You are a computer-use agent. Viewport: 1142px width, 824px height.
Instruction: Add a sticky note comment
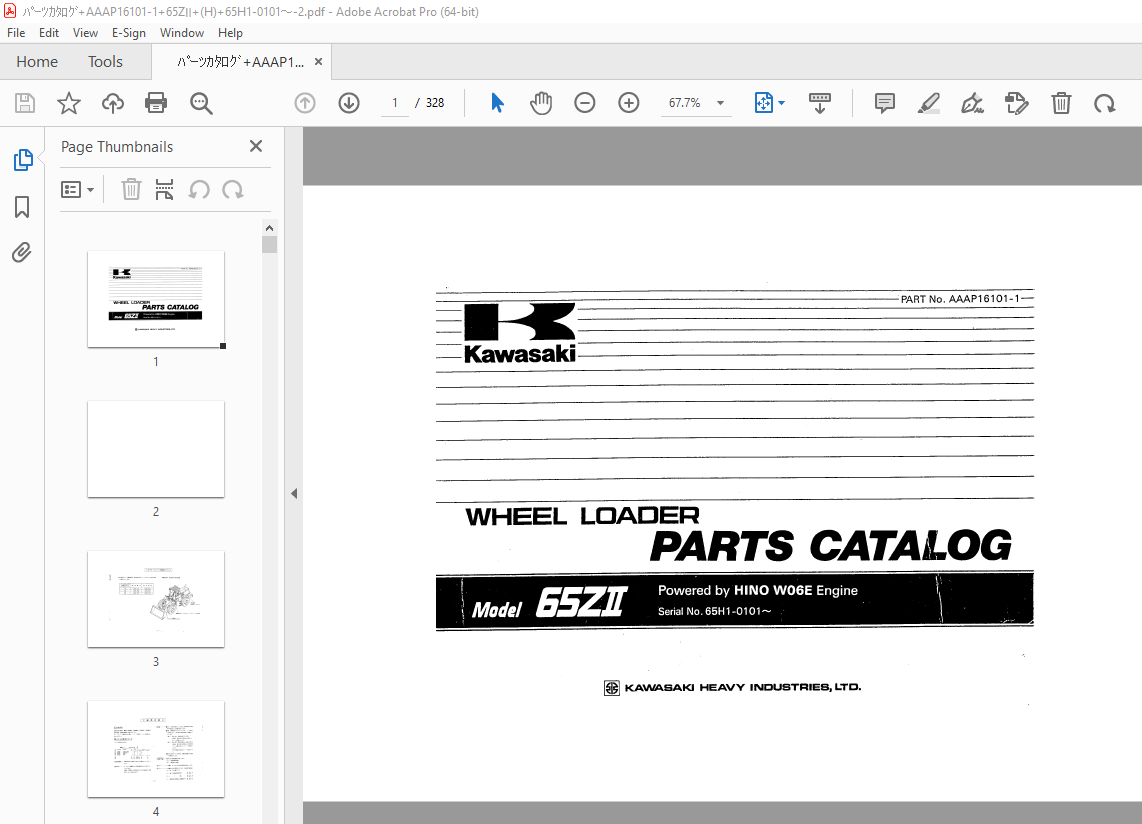(x=884, y=103)
